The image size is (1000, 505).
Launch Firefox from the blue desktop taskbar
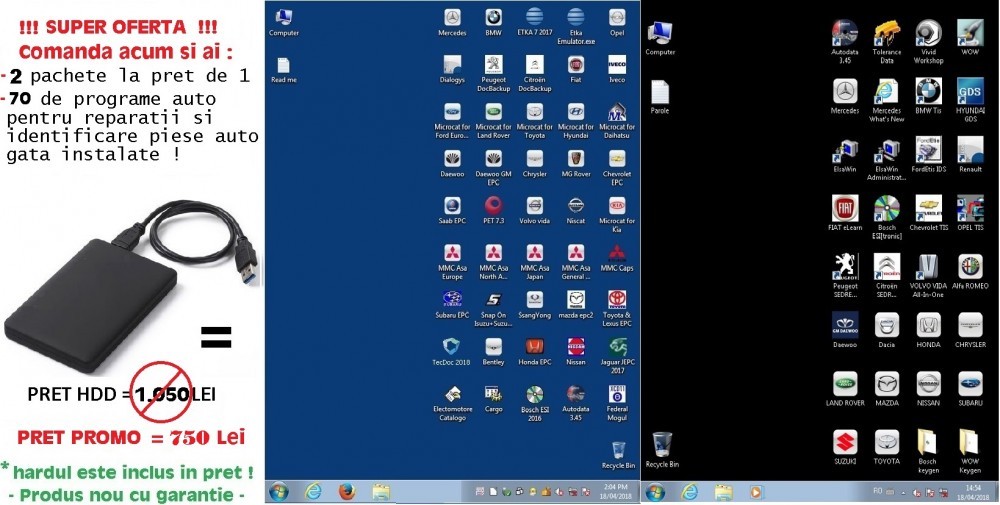click(347, 492)
